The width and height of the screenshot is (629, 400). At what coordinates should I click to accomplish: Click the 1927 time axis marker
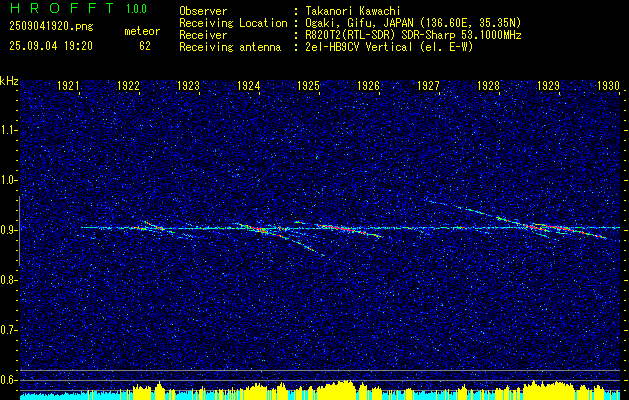point(428,86)
